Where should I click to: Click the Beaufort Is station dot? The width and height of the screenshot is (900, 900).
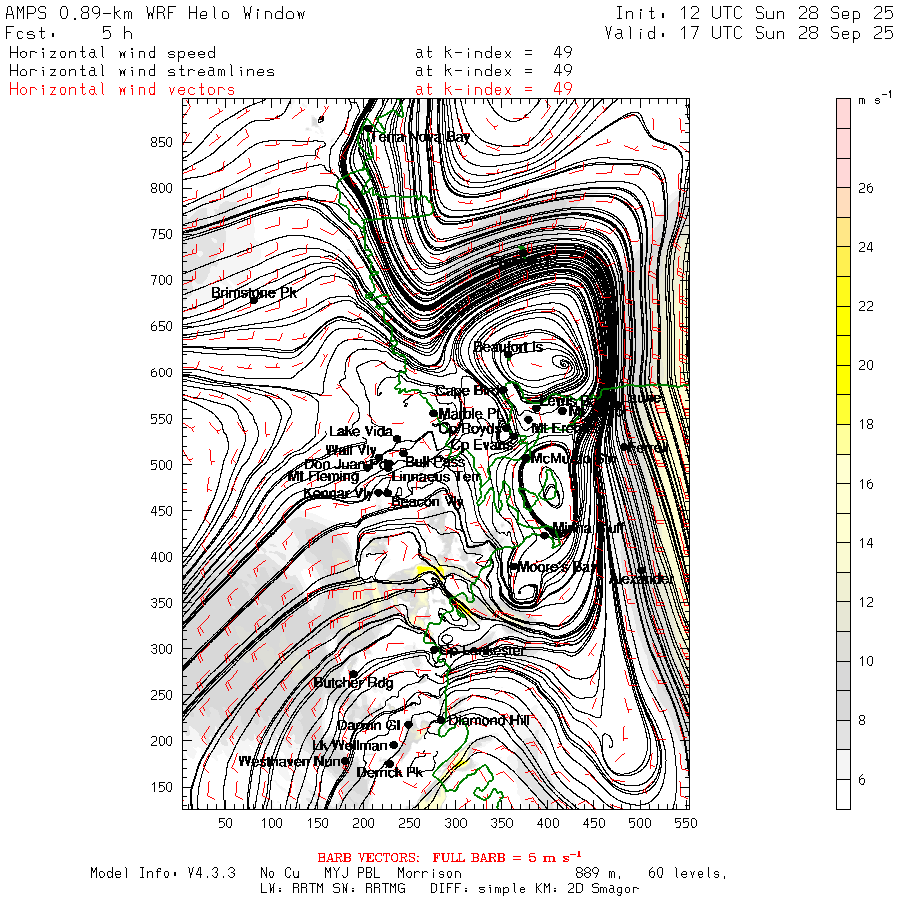[x=508, y=354]
